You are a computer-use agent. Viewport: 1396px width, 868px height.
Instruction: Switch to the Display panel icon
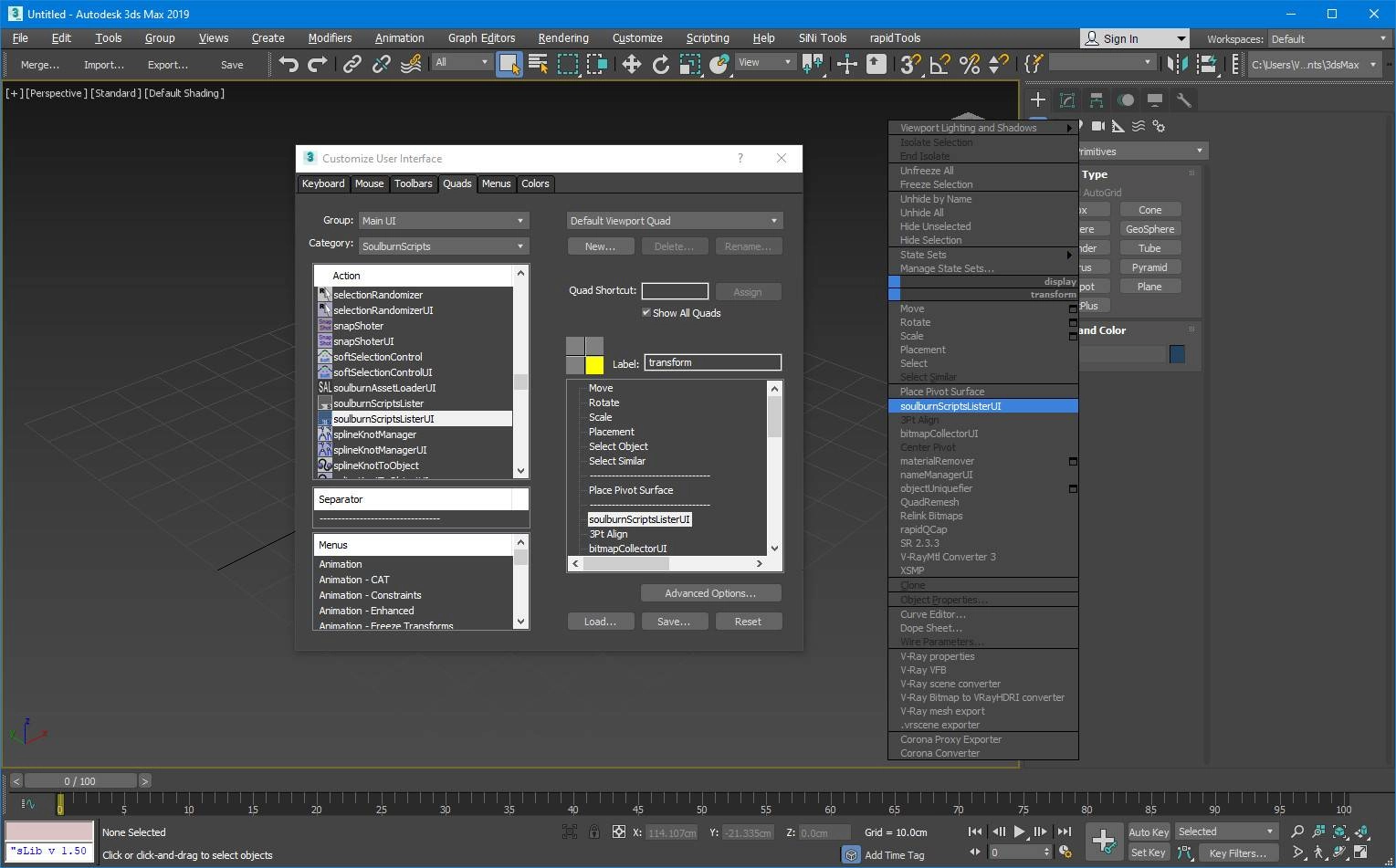pyautogui.click(x=1155, y=100)
